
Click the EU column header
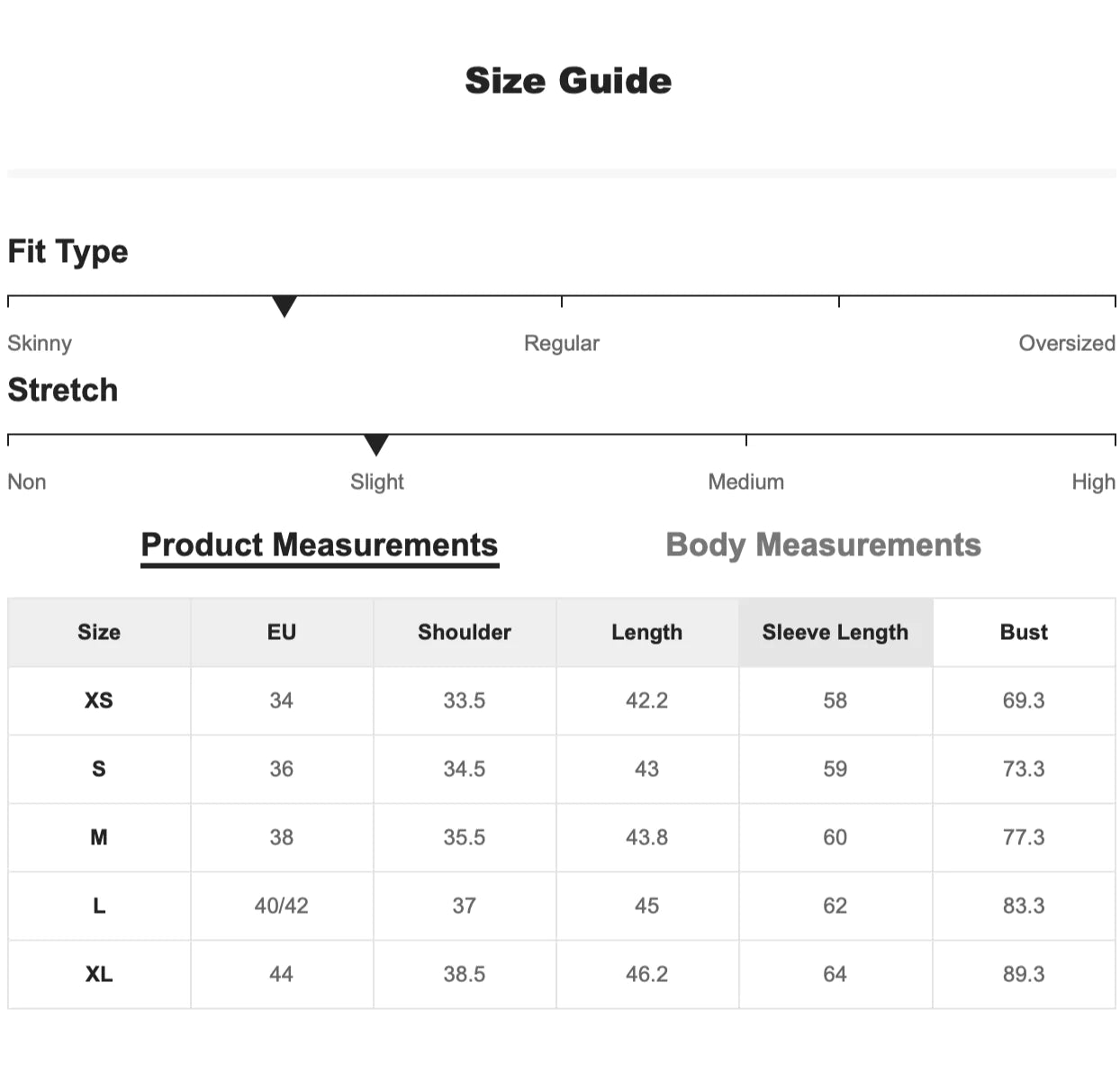click(281, 633)
